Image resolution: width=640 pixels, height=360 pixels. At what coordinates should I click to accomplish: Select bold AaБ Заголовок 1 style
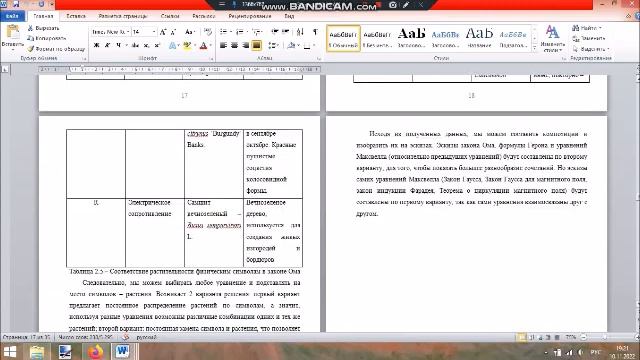411,38
